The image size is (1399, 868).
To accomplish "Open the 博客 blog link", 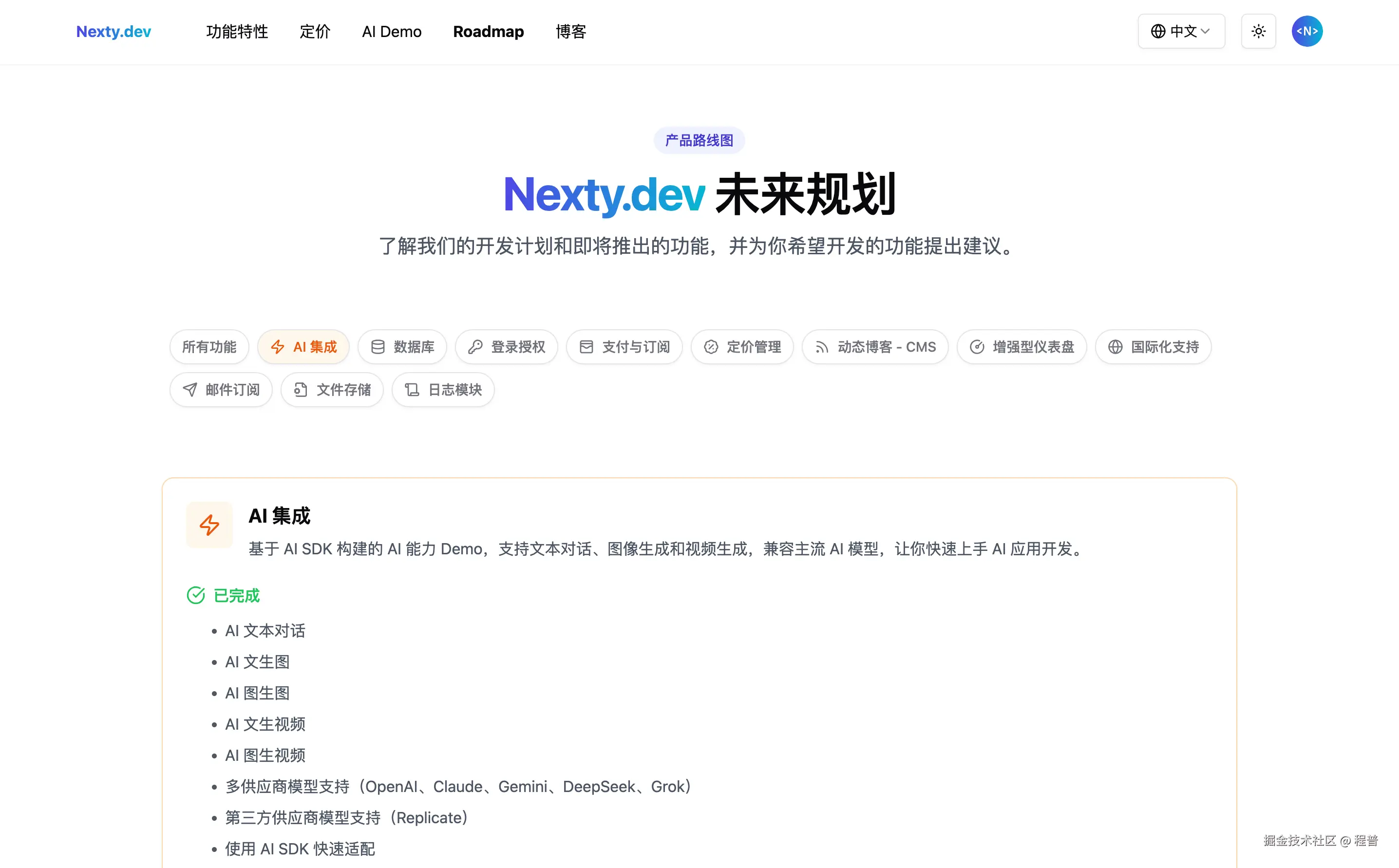I will coord(570,32).
